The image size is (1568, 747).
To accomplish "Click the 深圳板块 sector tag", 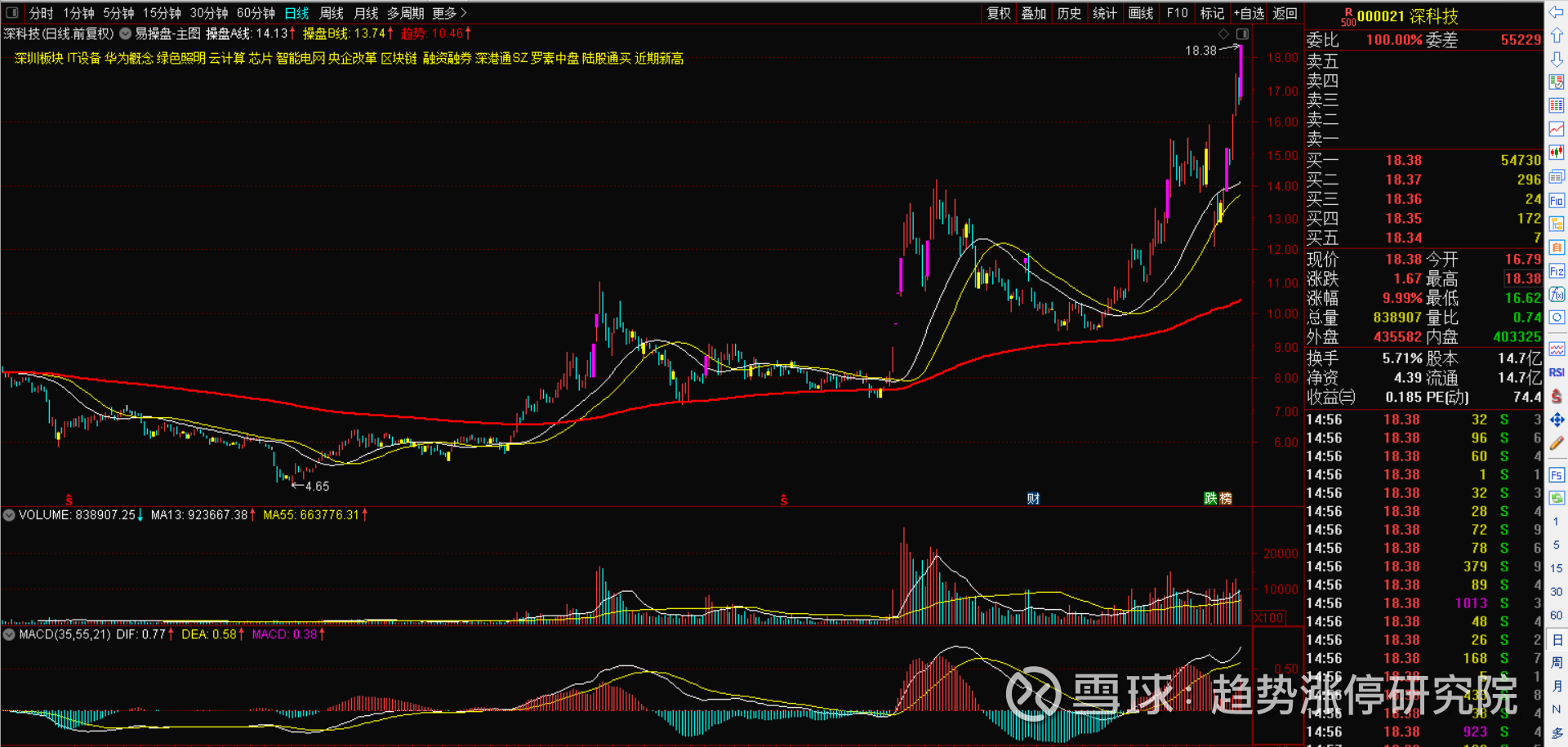I will (39, 59).
